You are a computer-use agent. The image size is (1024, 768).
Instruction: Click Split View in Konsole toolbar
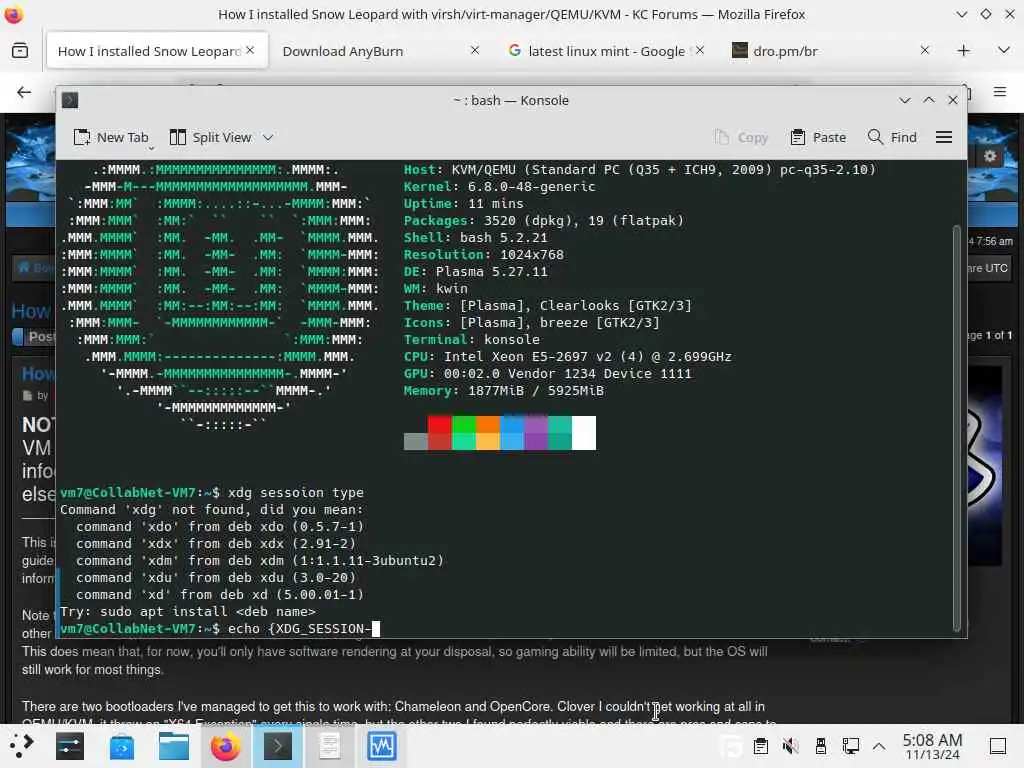tap(210, 137)
